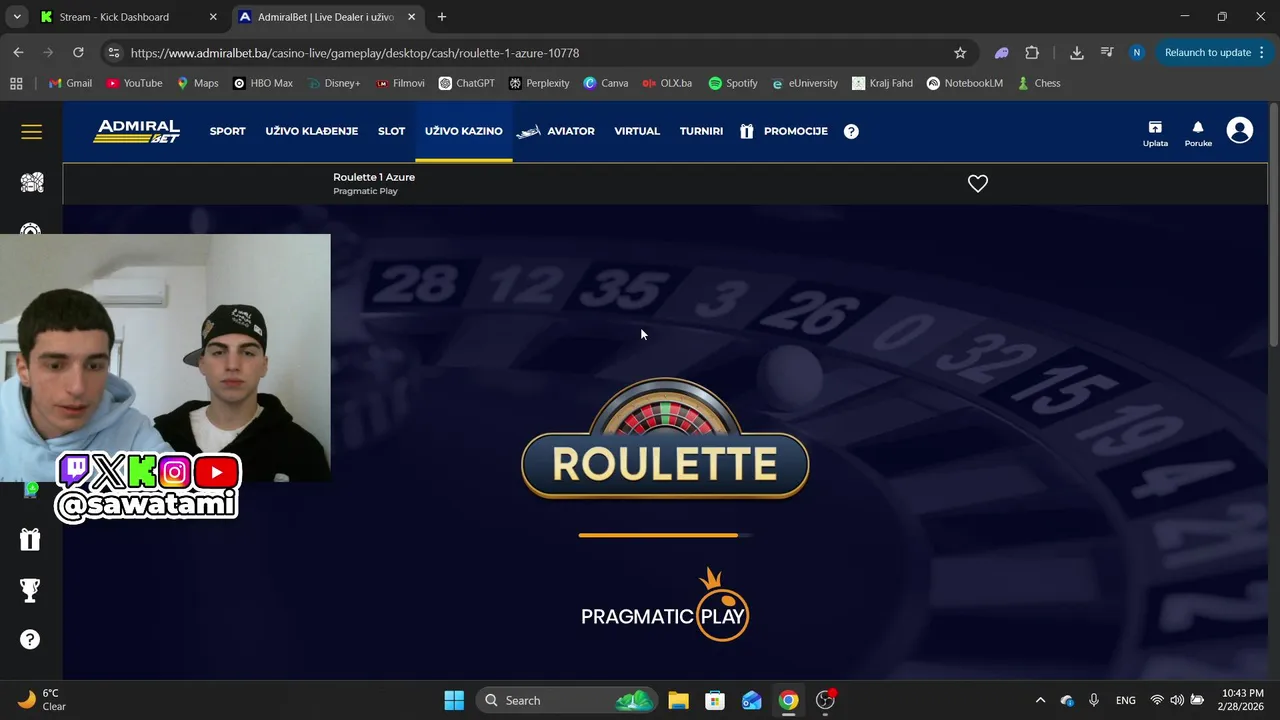This screenshot has width=1280, height=720.
Task: Show hidden system tray icons
Action: pyautogui.click(x=1040, y=700)
